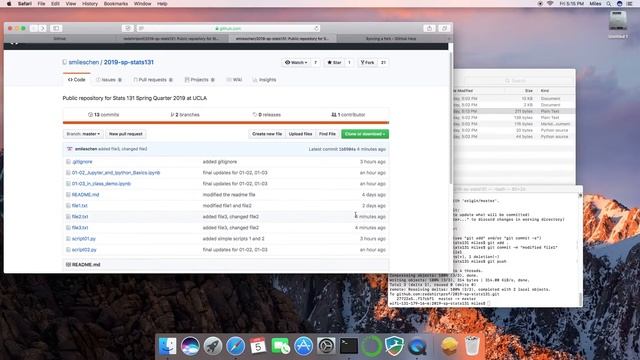Open QuickTime Player from the Dock

[x=417, y=346]
